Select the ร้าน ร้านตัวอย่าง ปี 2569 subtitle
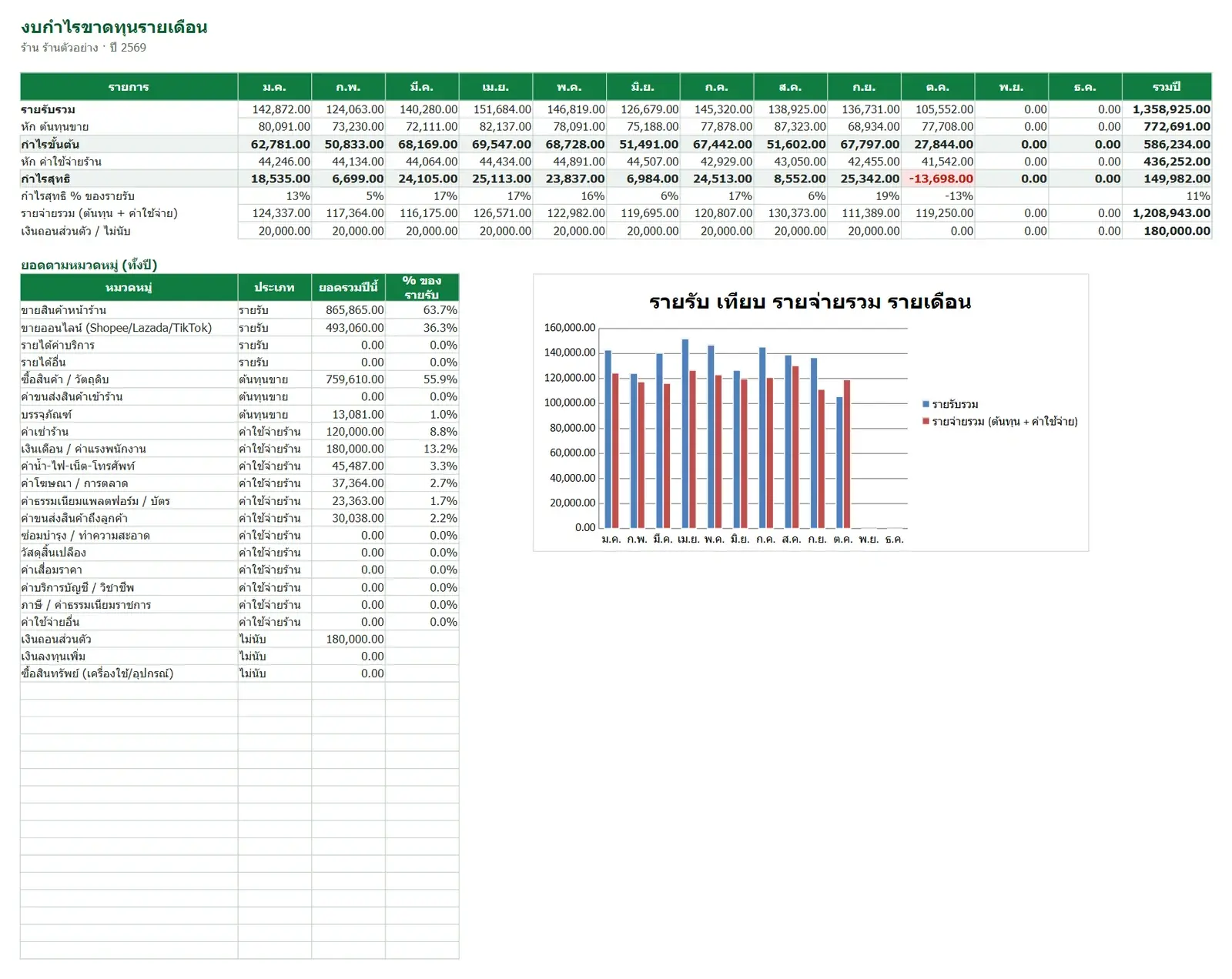The image size is (1232, 979). pyautogui.click(x=83, y=48)
